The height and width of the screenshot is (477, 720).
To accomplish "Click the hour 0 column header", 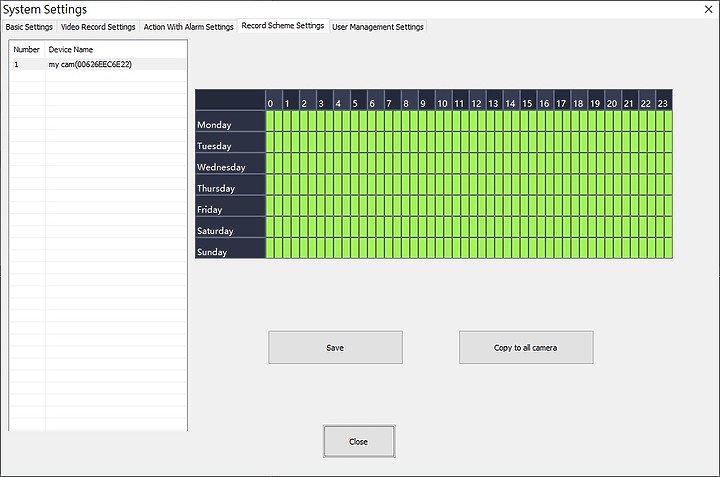I will pyautogui.click(x=270, y=103).
